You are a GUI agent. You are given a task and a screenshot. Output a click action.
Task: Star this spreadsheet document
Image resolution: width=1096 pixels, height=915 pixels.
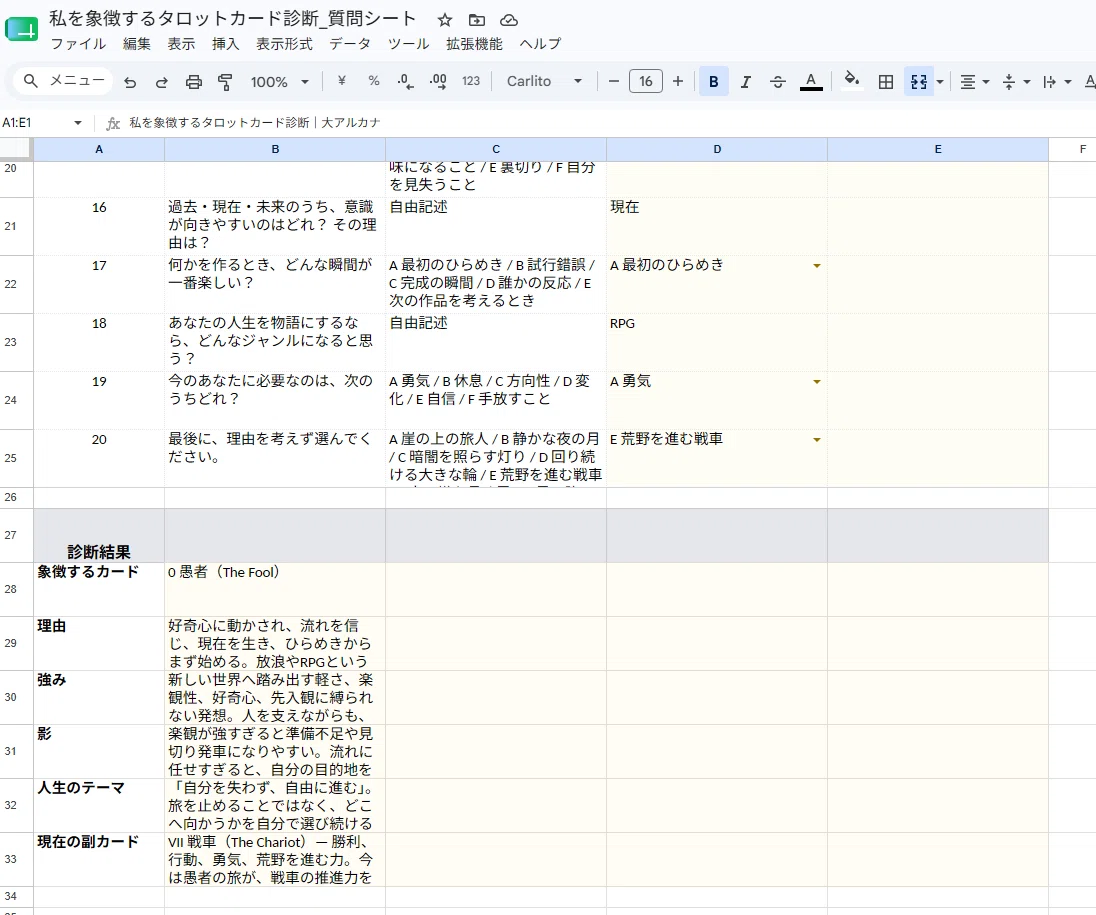(445, 20)
